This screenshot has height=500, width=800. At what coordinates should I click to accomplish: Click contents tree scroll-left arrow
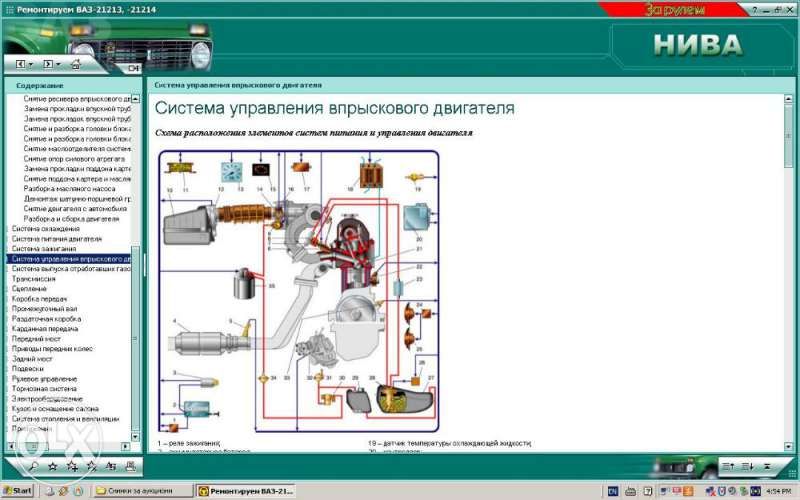click(11, 446)
